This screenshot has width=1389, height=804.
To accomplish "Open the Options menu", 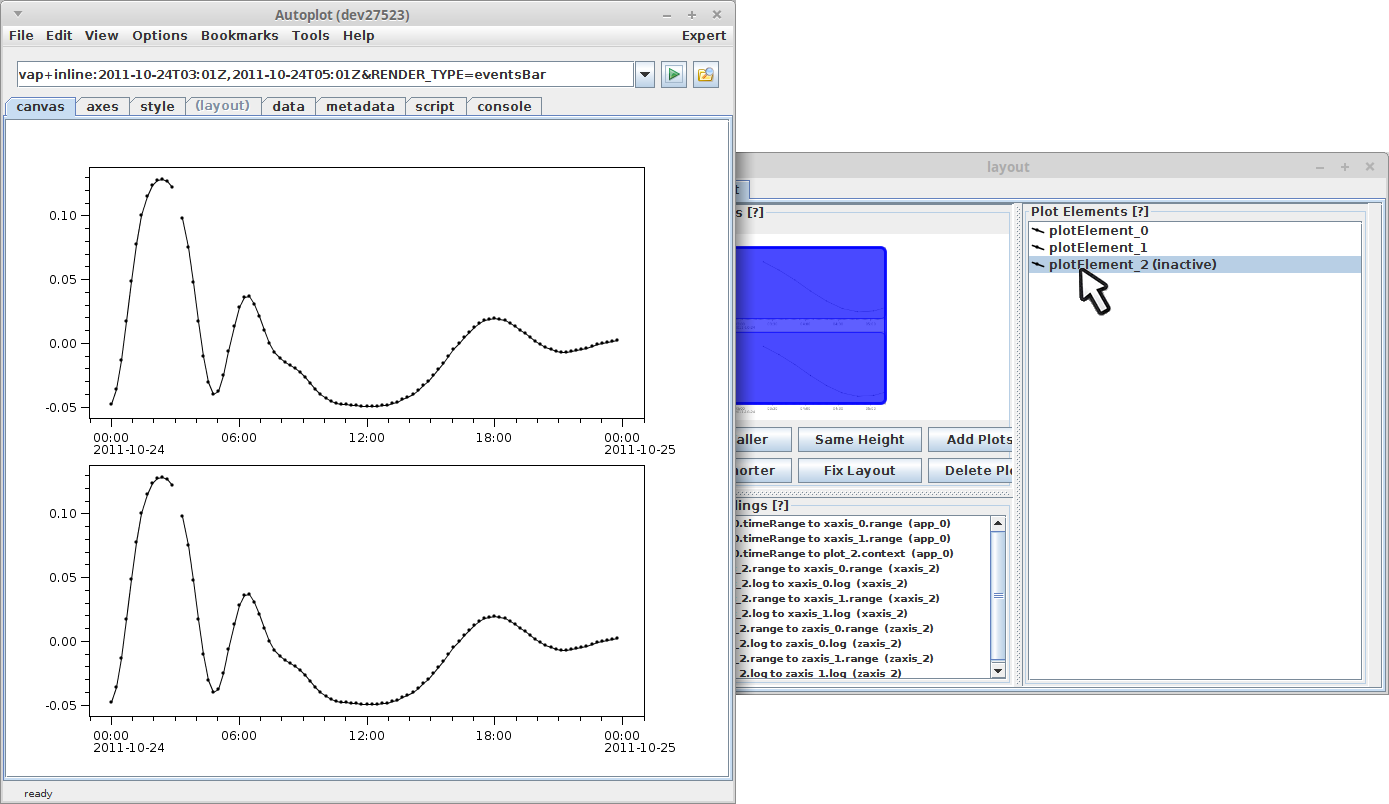I will point(160,35).
